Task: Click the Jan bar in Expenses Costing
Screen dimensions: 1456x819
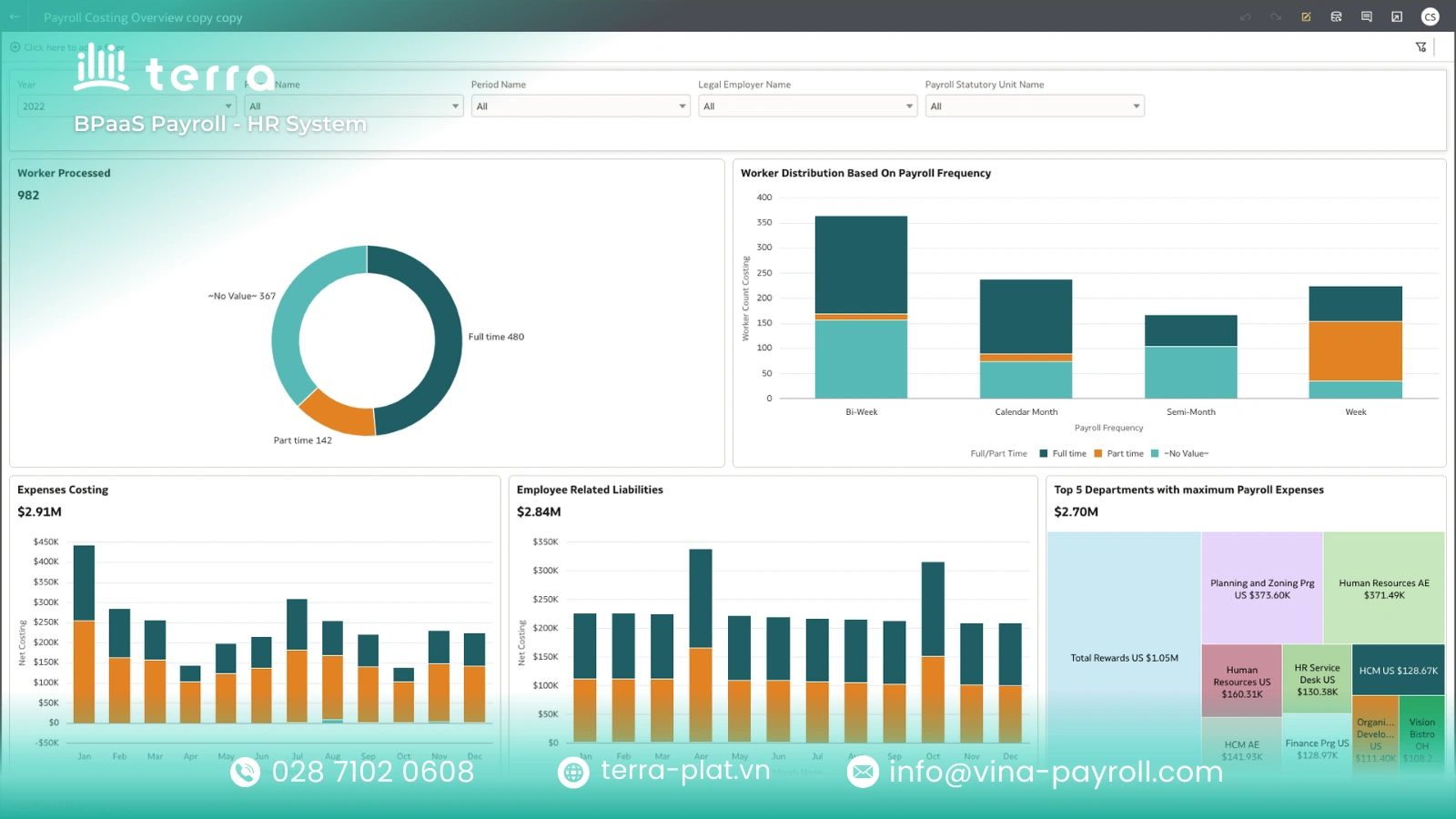Action: click(x=84, y=634)
